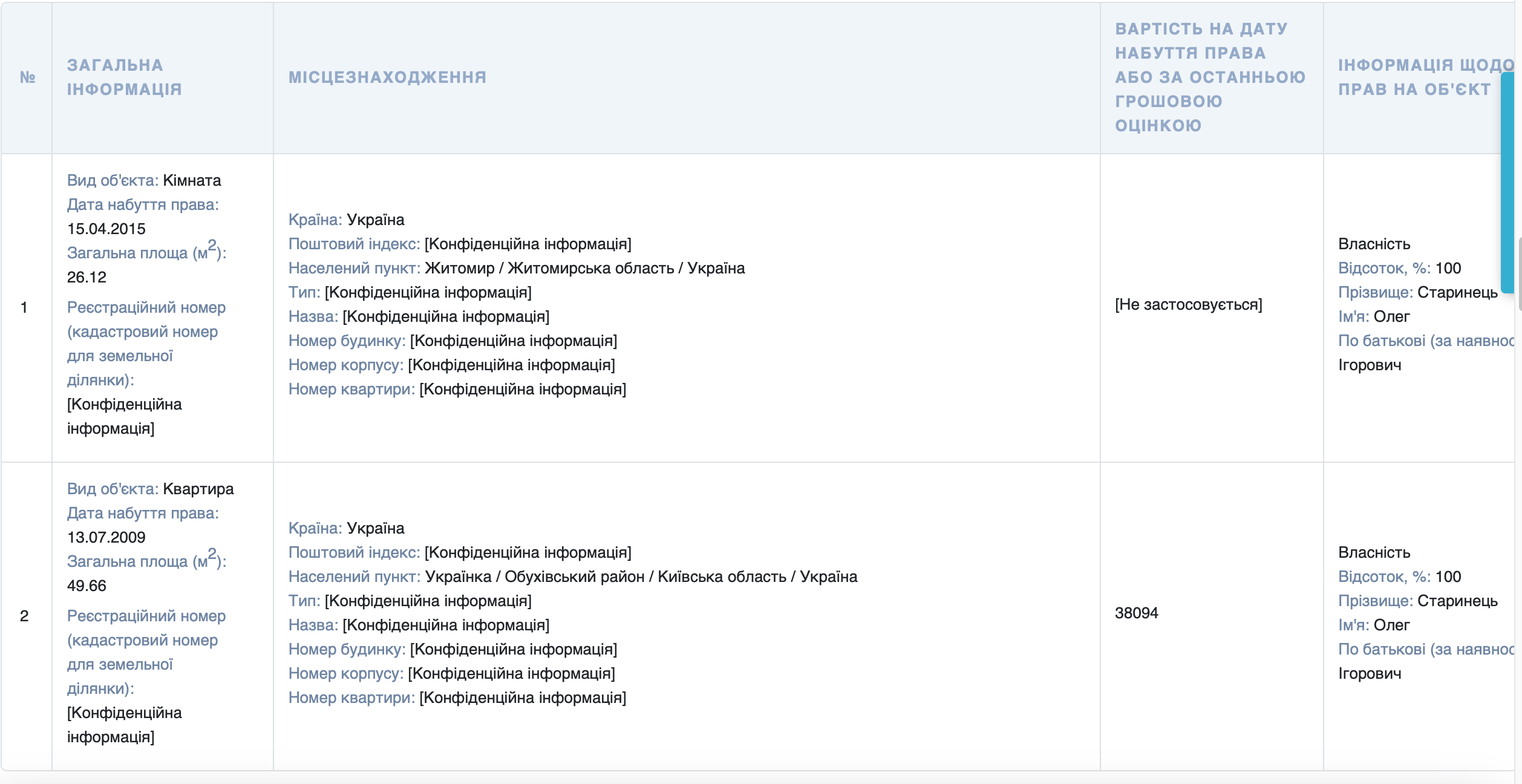The height and width of the screenshot is (784, 1522).
Task: Click the '[Не застосовується]' value in row one
Action: tap(1188, 304)
